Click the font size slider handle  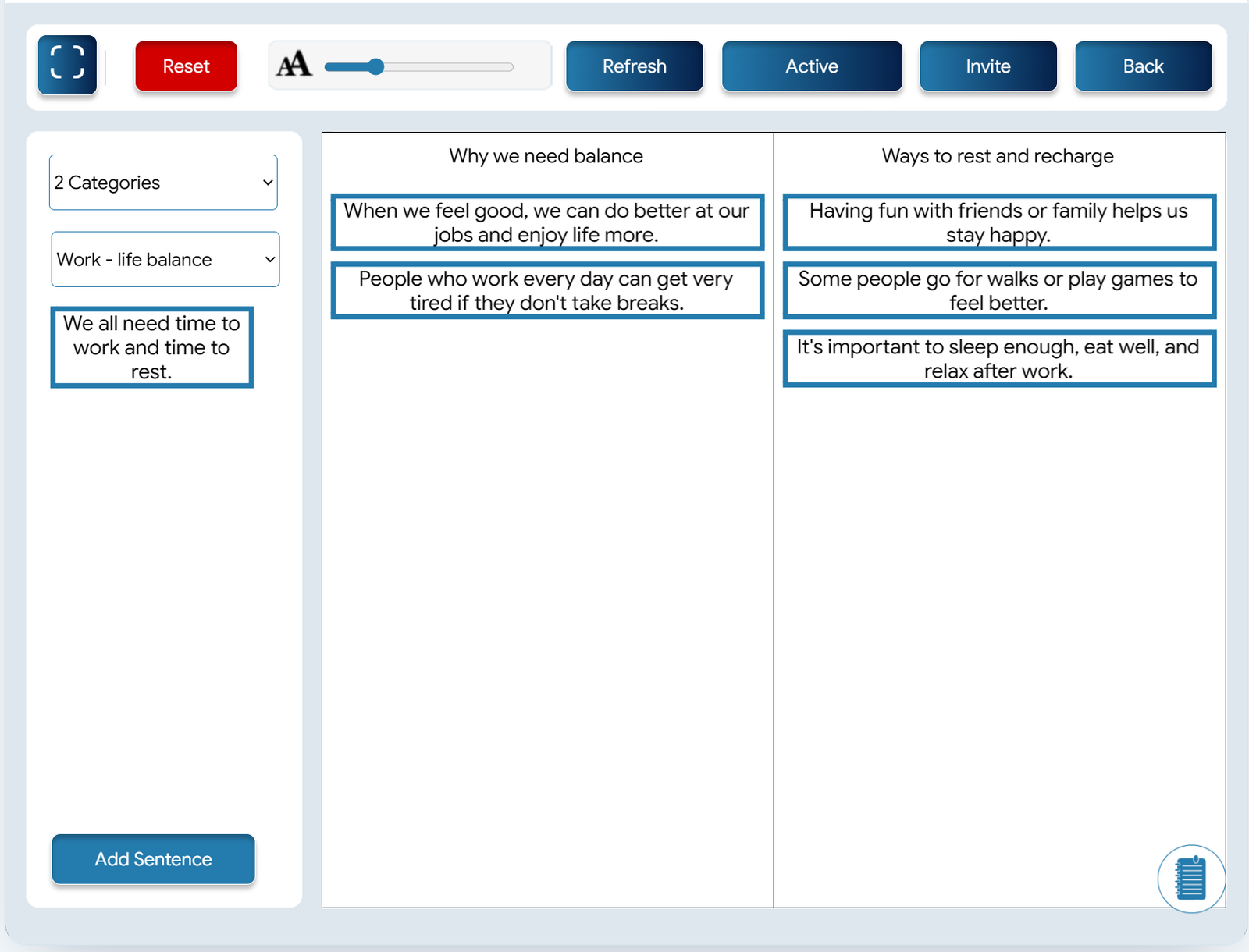[376, 67]
